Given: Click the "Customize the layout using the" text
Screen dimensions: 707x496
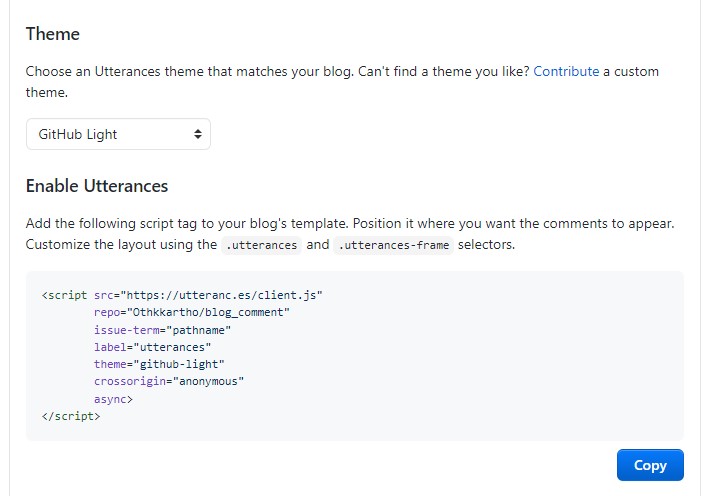Looking at the screenshot, I should point(121,245).
